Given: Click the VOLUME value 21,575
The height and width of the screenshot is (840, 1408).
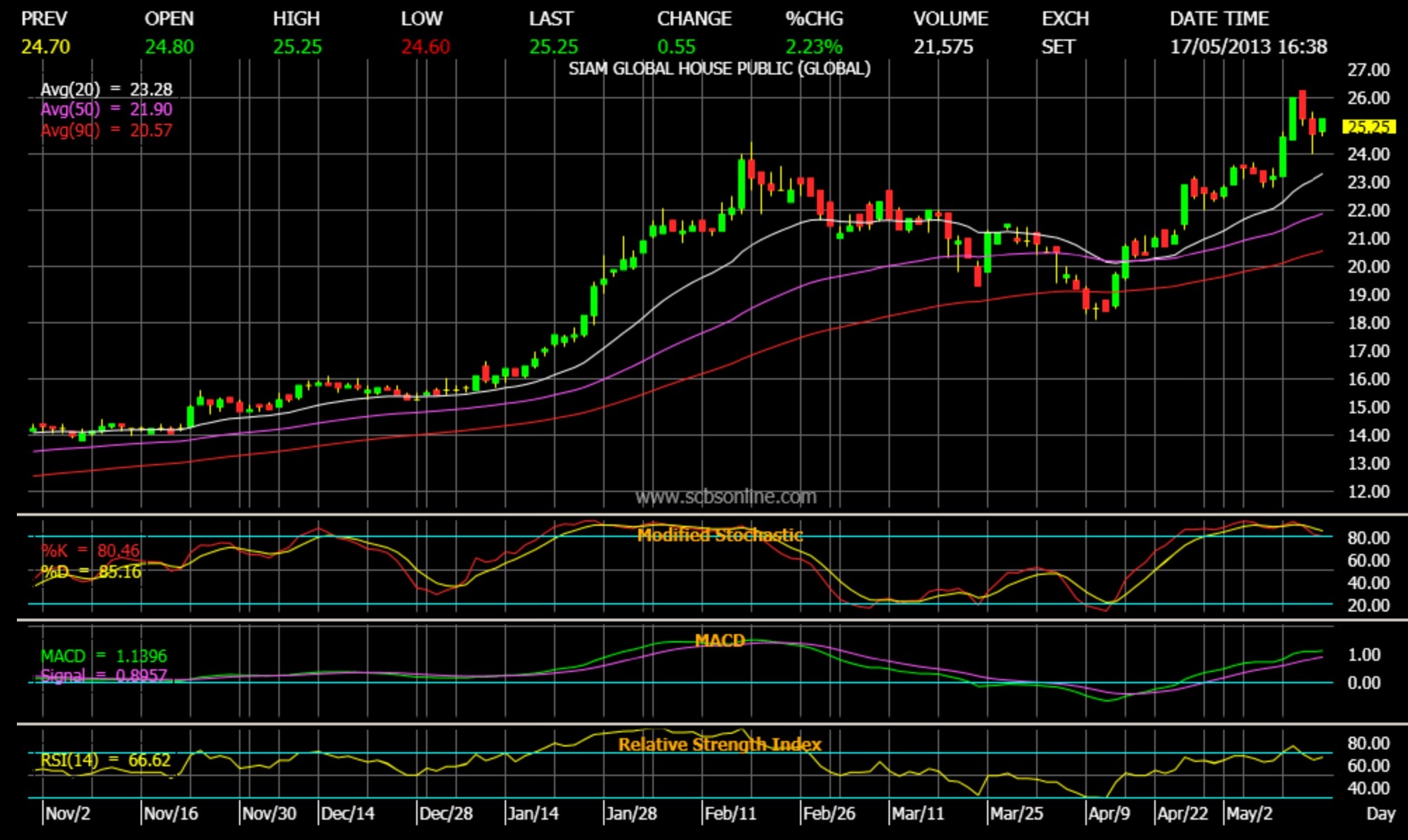Looking at the screenshot, I should click(x=943, y=47).
